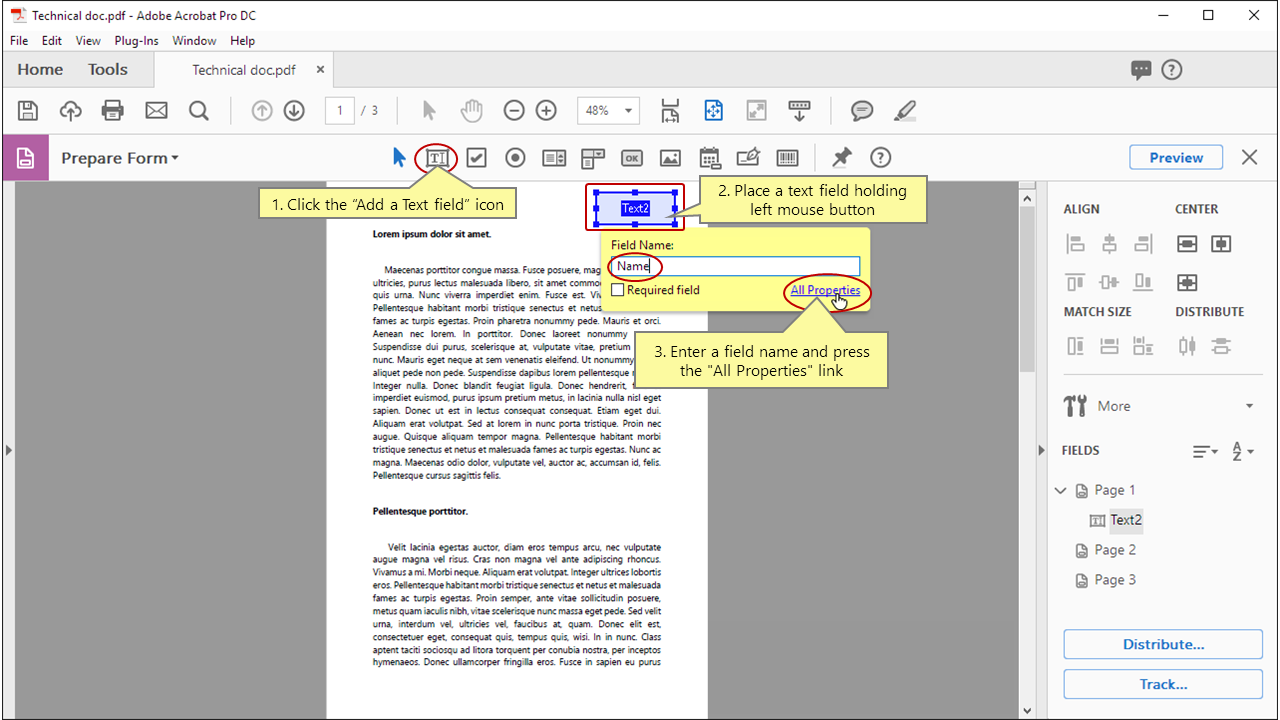Open the zoom percentage dropdown

pos(628,110)
